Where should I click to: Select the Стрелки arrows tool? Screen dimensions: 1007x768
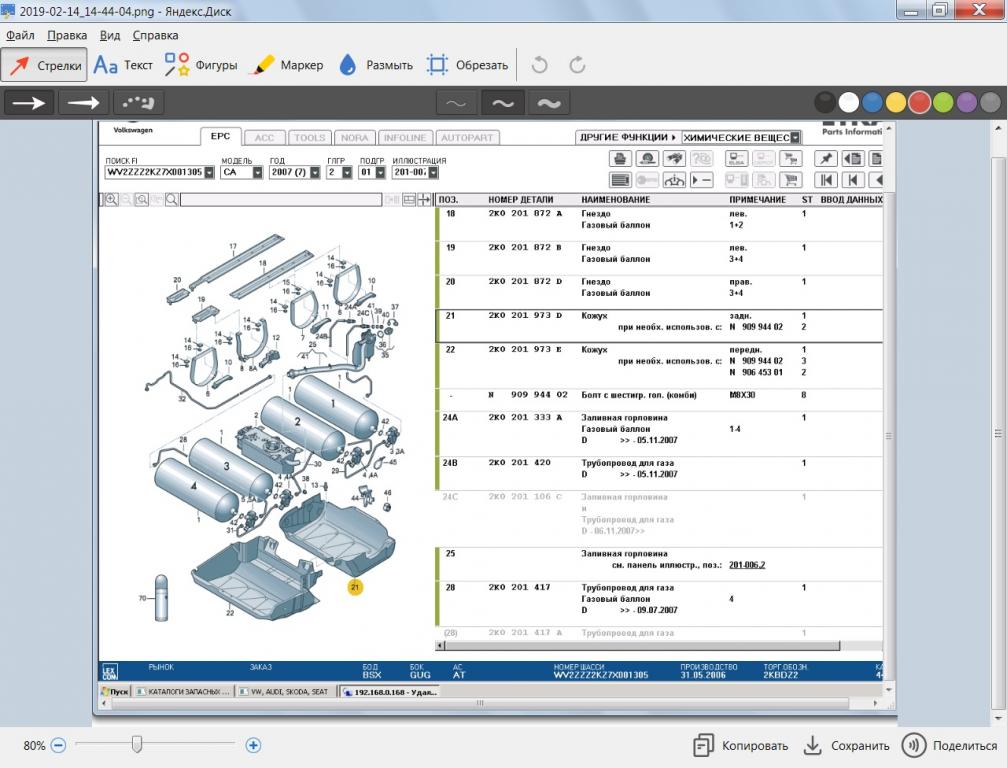(x=44, y=65)
